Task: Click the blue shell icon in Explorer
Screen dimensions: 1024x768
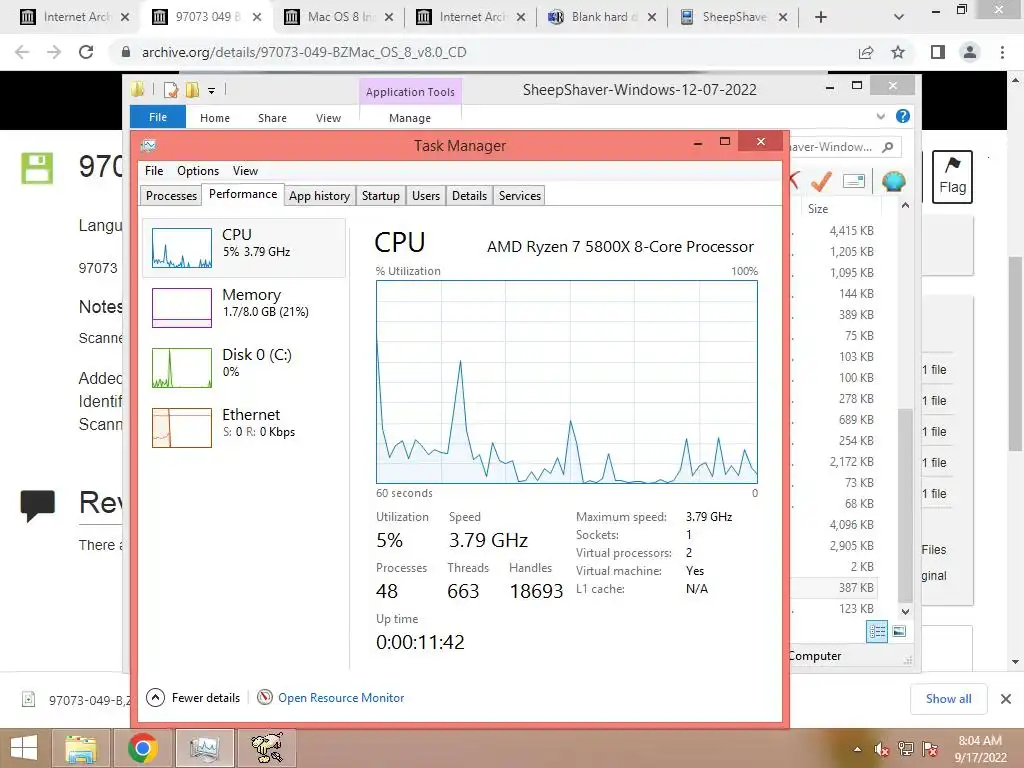Action: [x=893, y=181]
